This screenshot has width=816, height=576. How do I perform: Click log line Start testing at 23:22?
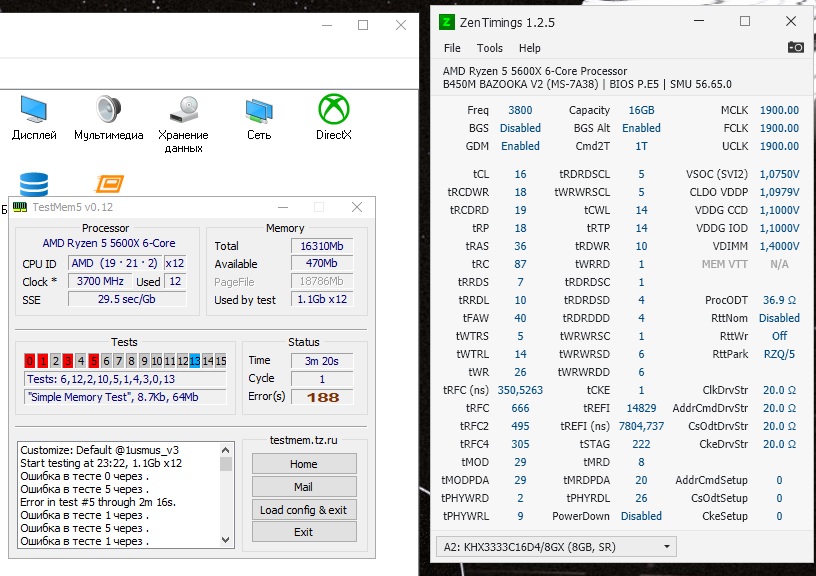tap(101, 463)
